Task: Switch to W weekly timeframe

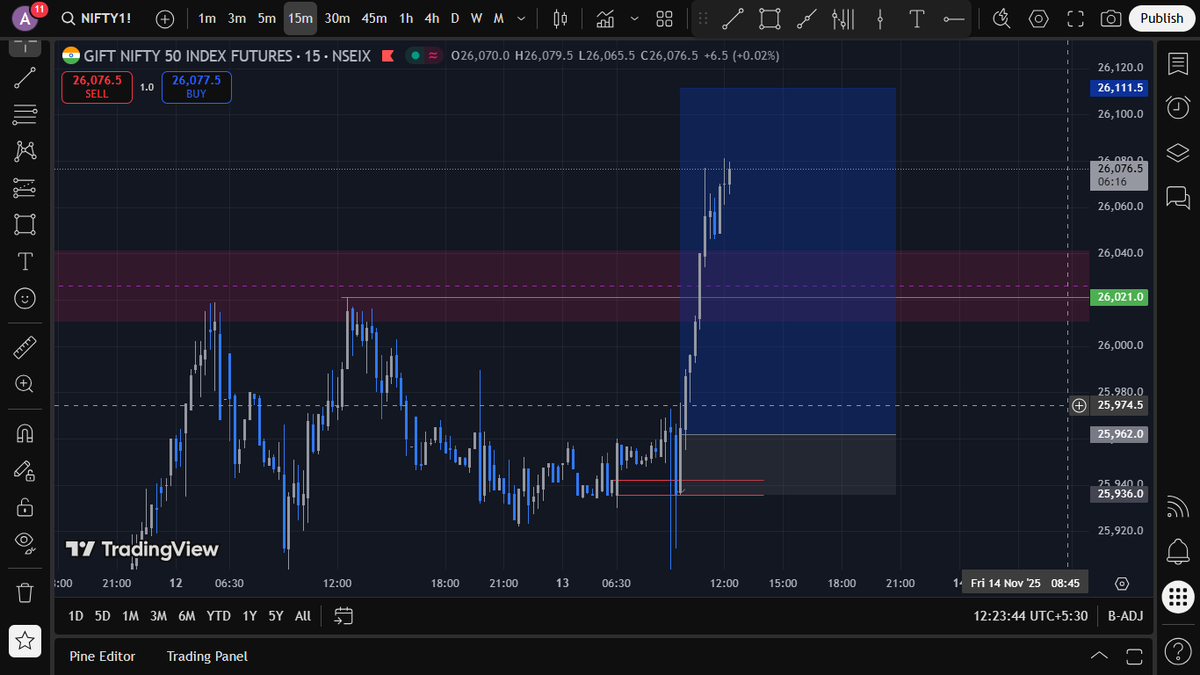Action: tap(476, 18)
